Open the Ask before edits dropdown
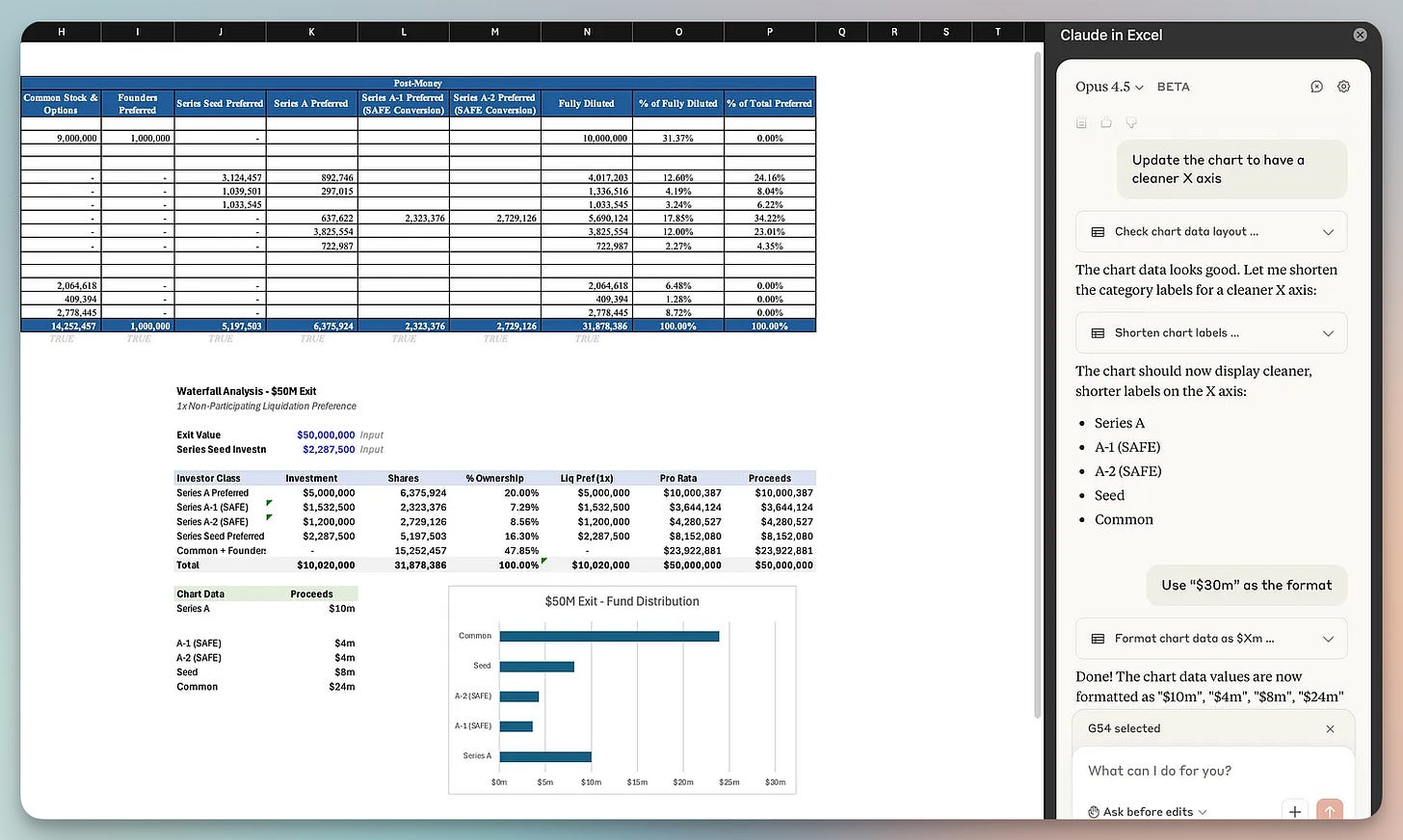The height and width of the screenshot is (840, 1403). (1147, 812)
